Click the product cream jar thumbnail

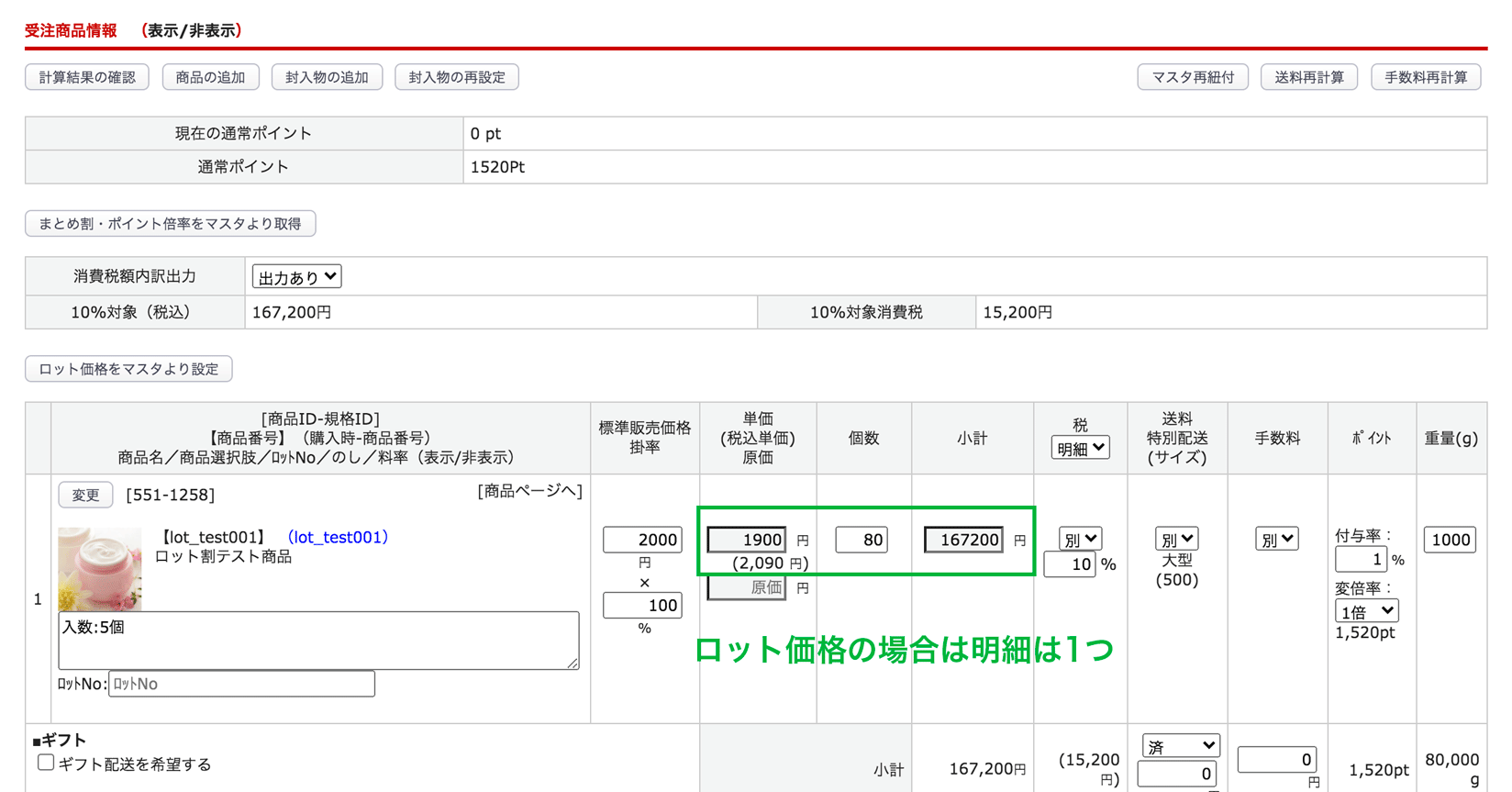100,568
